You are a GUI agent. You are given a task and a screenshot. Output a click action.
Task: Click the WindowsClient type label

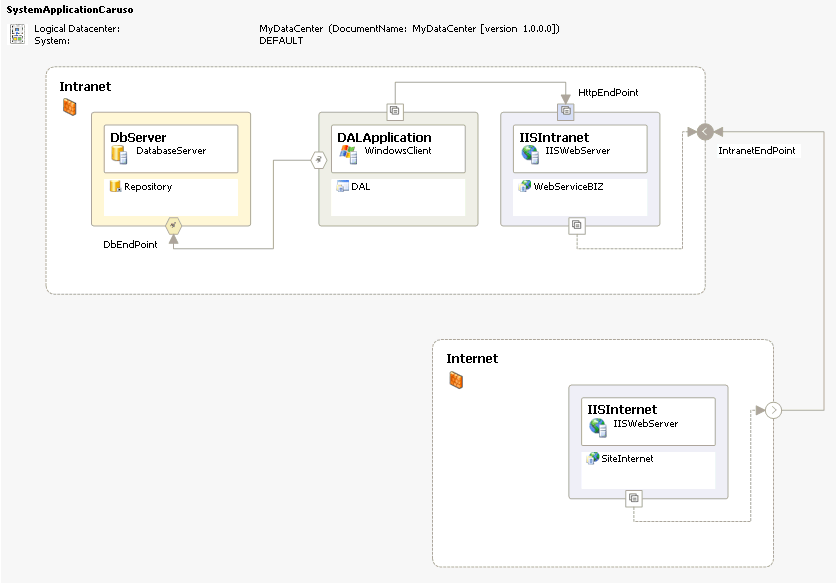pos(398,151)
